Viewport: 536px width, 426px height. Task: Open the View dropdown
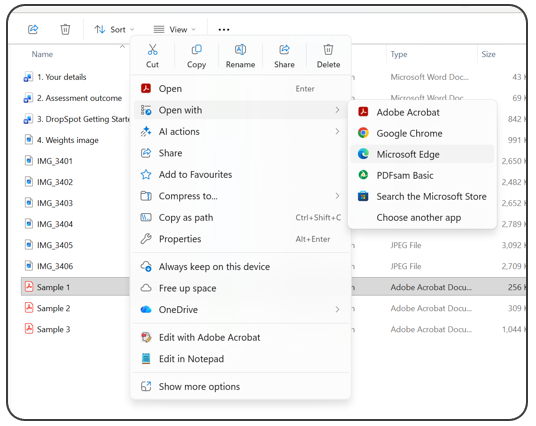(174, 30)
